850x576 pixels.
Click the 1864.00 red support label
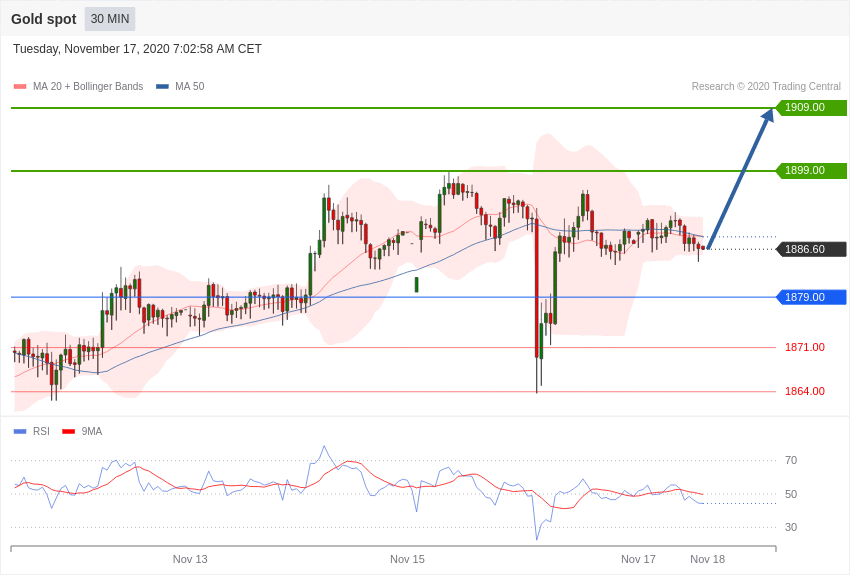(x=804, y=391)
